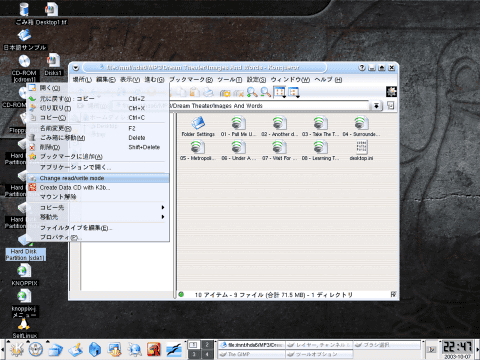Select the desktop.ini file icon
Viewport: 480px width, 360px height.
(x=361, y=150)
